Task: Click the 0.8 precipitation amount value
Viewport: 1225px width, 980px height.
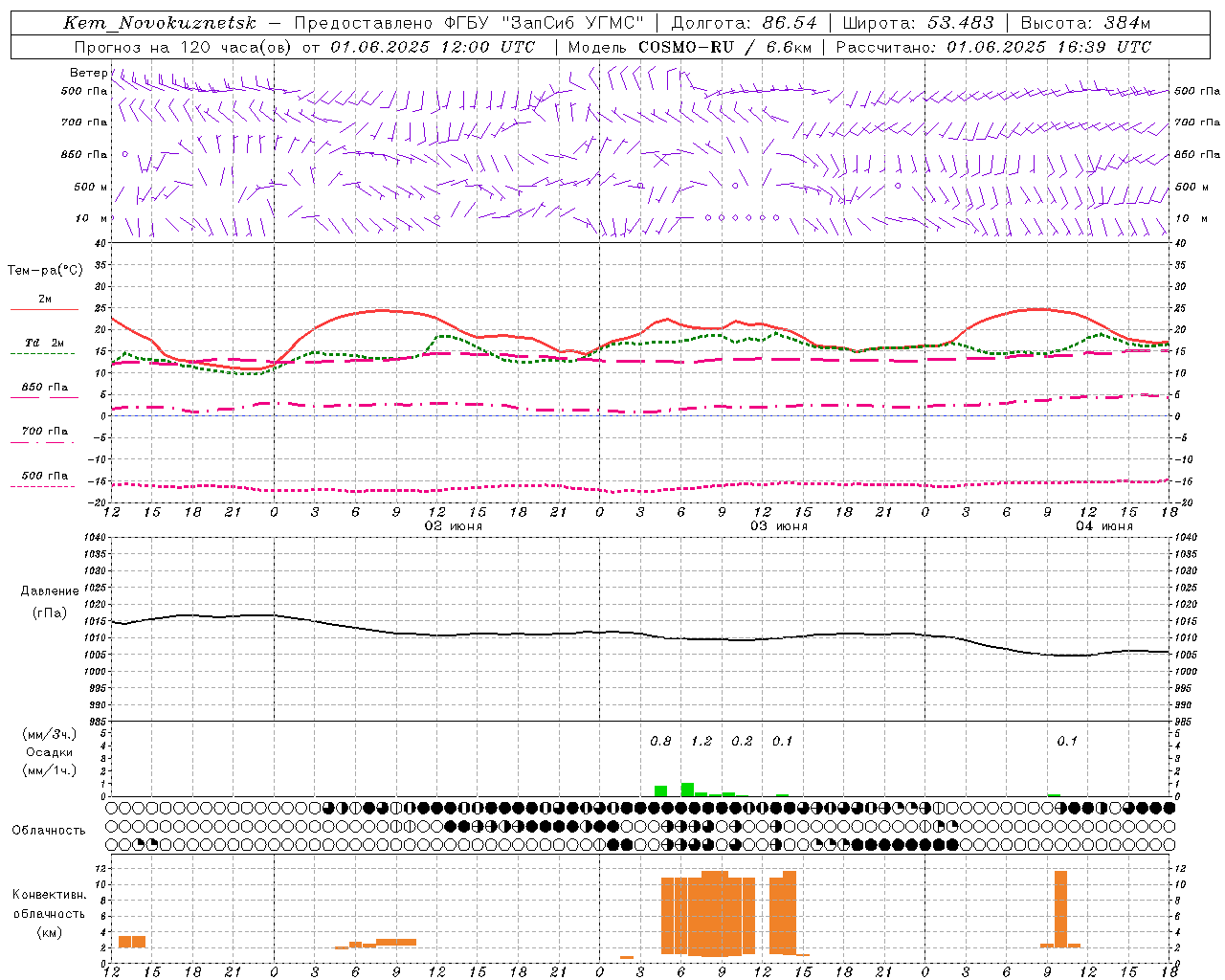Action: [x=660, y=741]
